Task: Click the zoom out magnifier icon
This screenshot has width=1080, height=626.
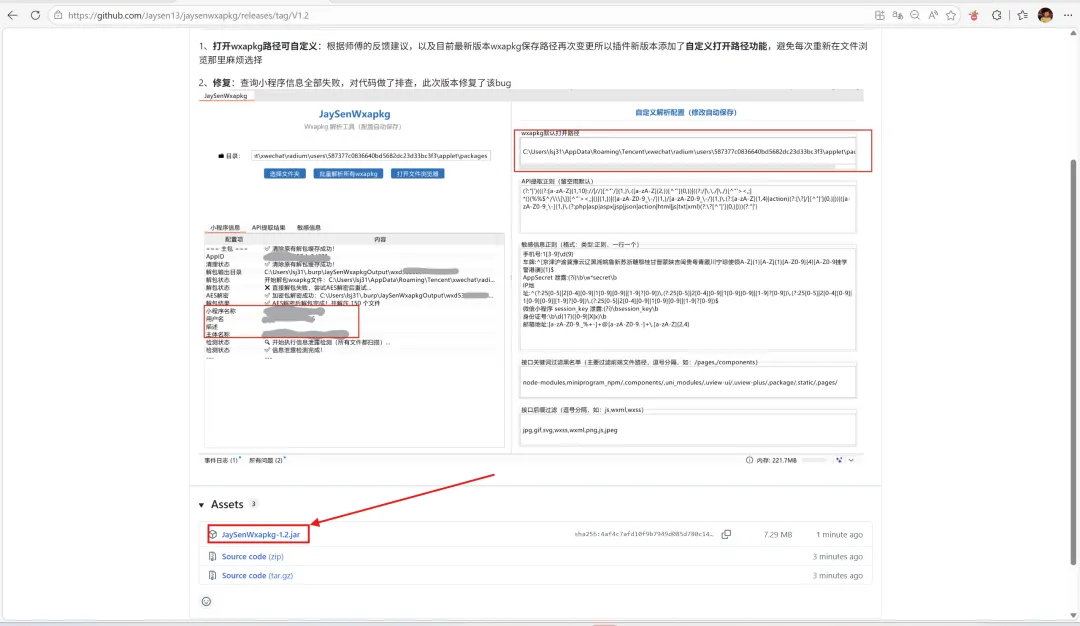Action: point(915,15)
